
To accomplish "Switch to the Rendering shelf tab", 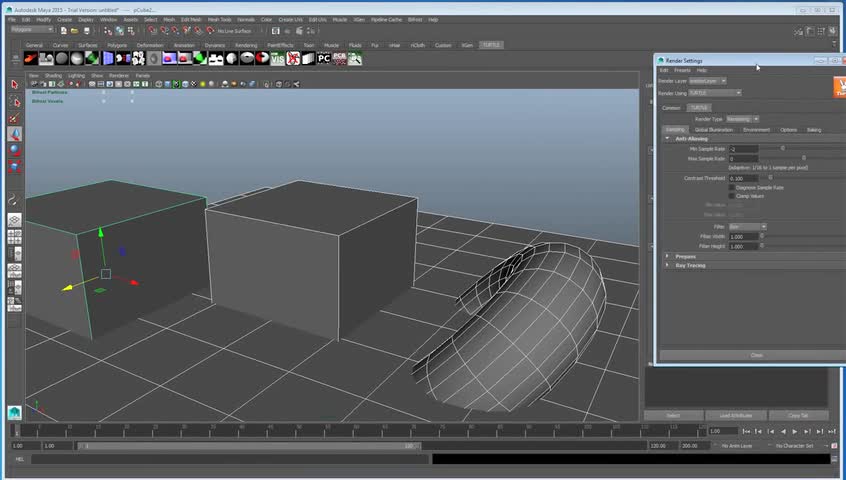I will click(246, 45).
